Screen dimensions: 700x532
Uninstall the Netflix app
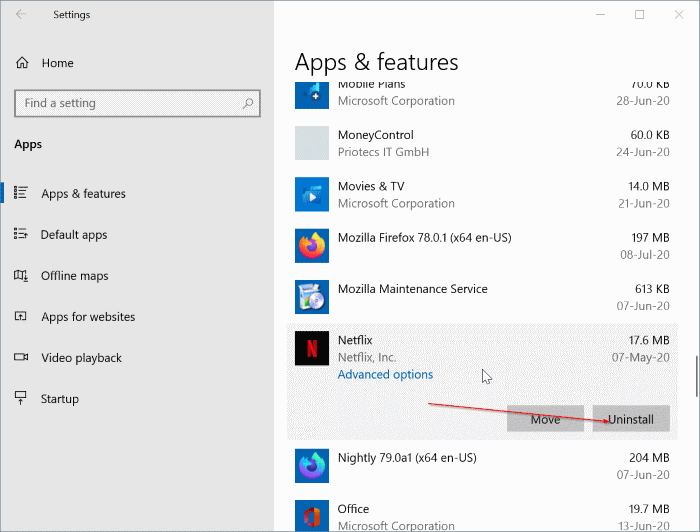[x=631, y=419]
